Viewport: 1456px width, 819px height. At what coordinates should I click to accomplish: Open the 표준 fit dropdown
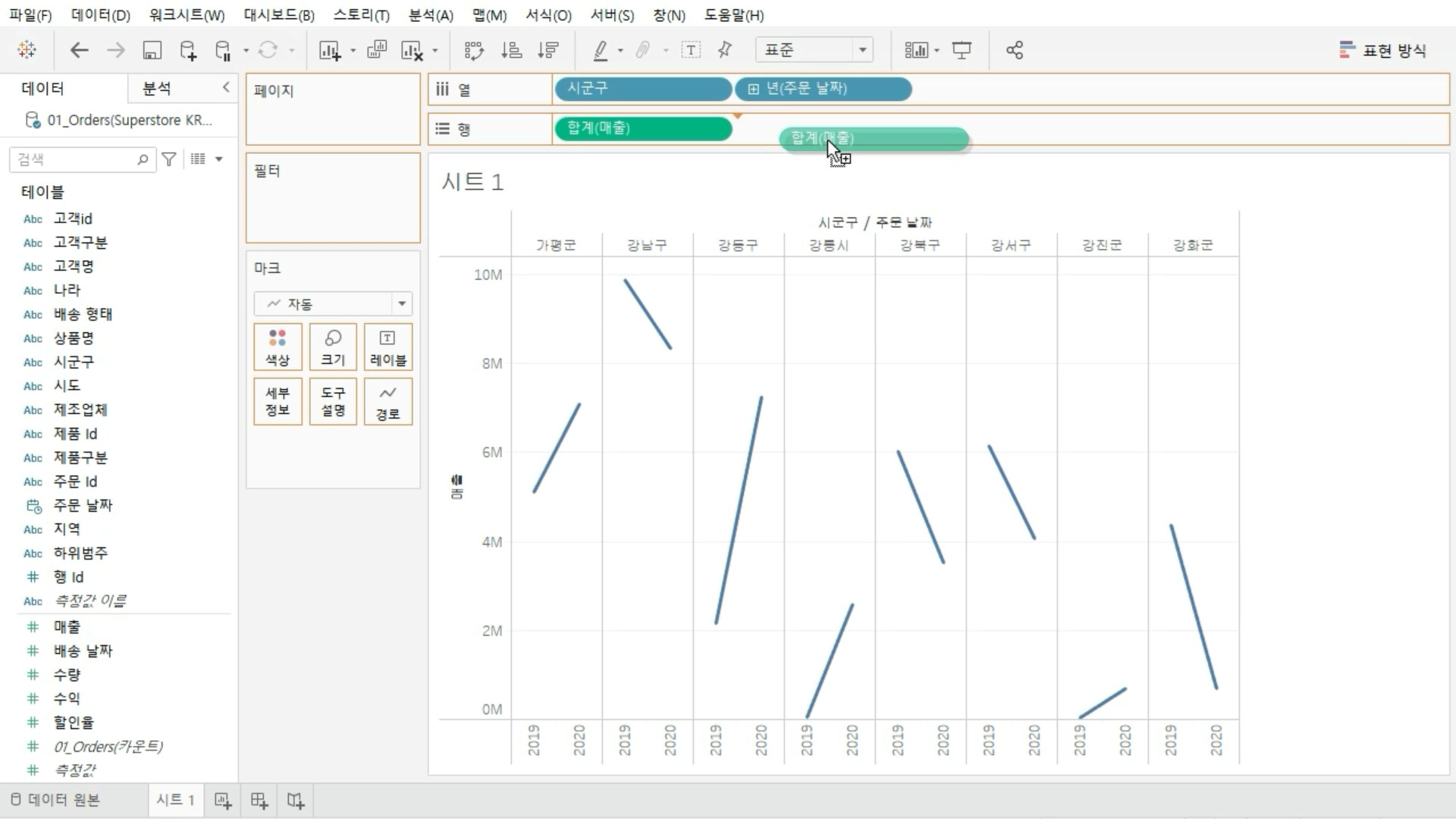[862, 51]
